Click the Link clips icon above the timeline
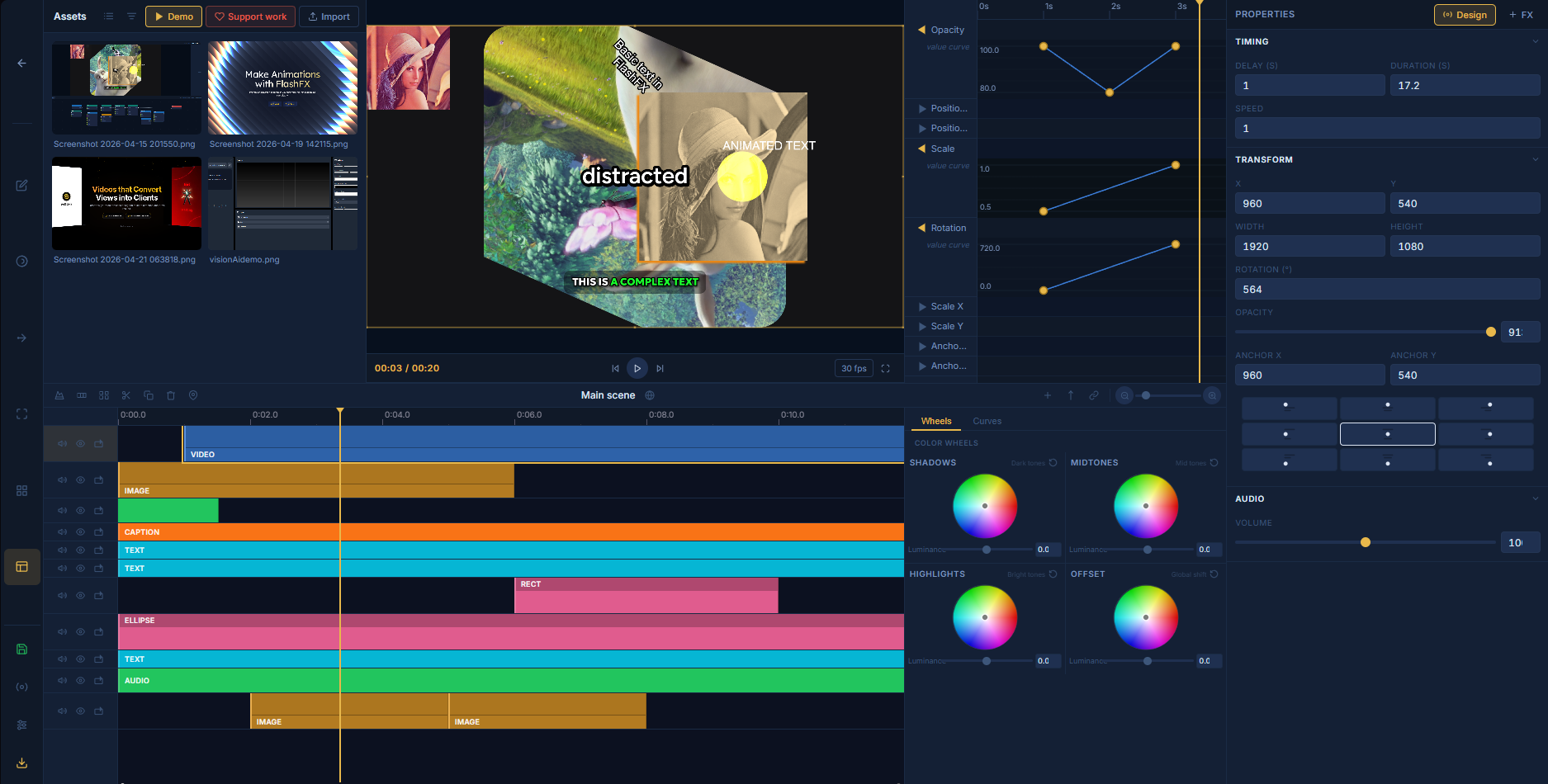Image resolution: width=1548 pixels, height=784 pixels. [1094, 395]
